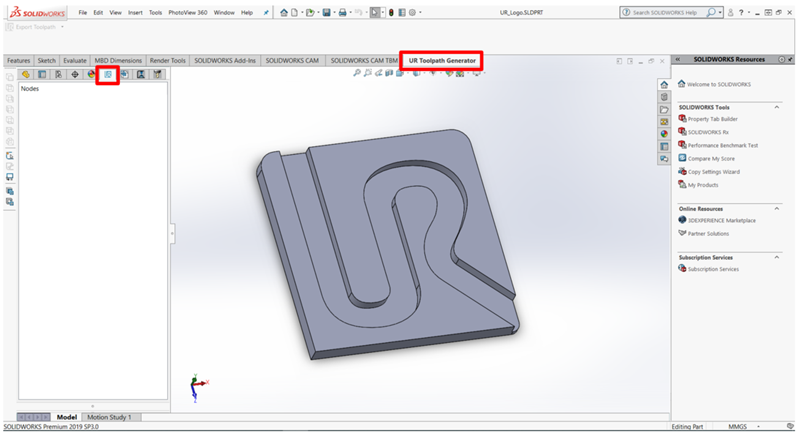Open 3DEXPERIENCE Marketplace link
The image size is (800, 436).
(x=722, y=220)
